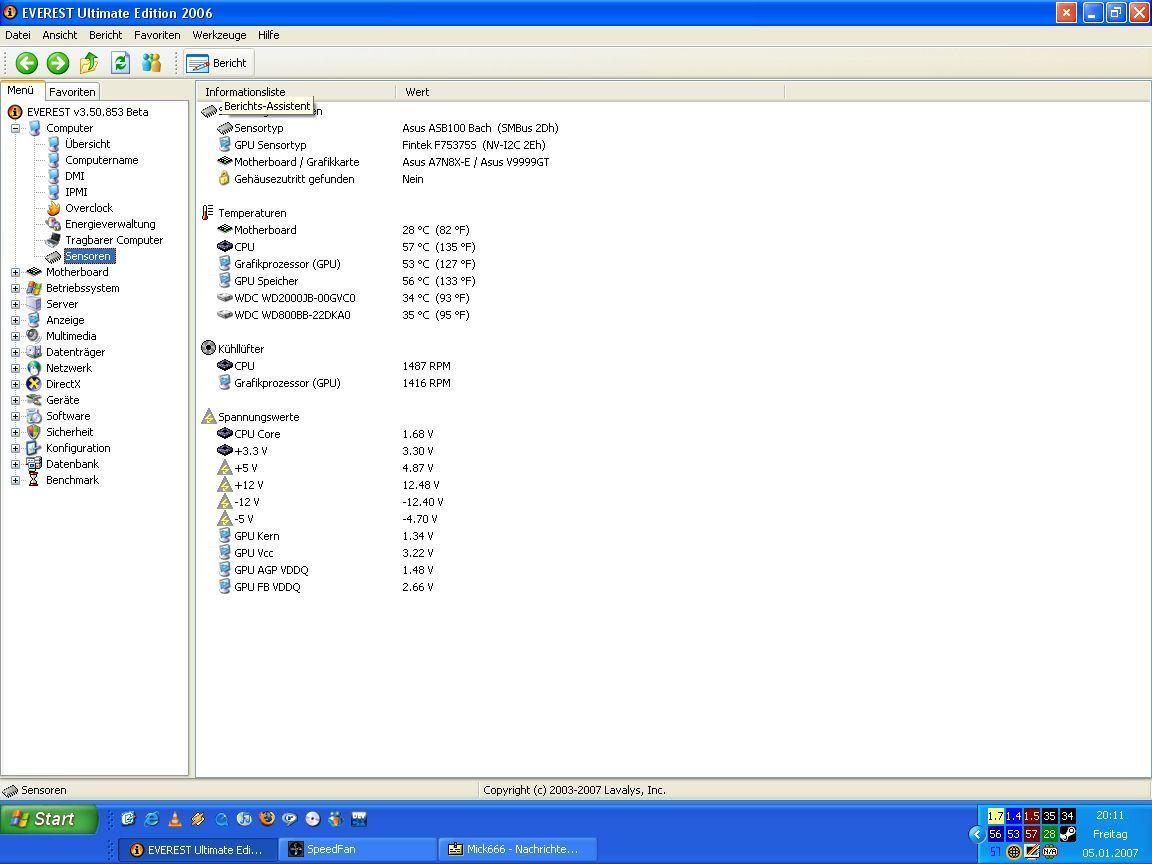Select the IPMI tree item
Viewport: 1152px width, 864px height.
(x=76, y=192)
